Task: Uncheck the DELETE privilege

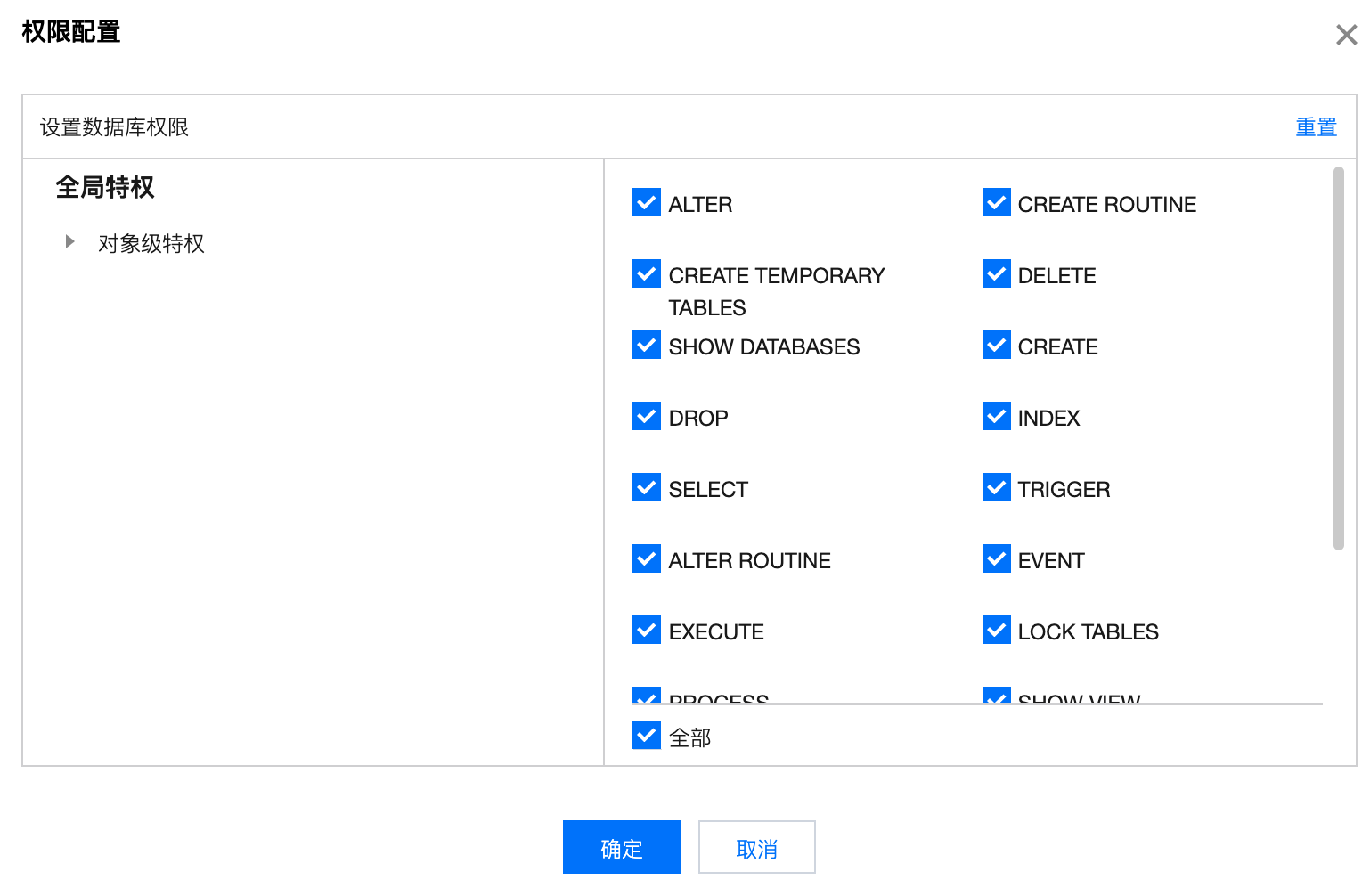Action: tap(996, 274)
